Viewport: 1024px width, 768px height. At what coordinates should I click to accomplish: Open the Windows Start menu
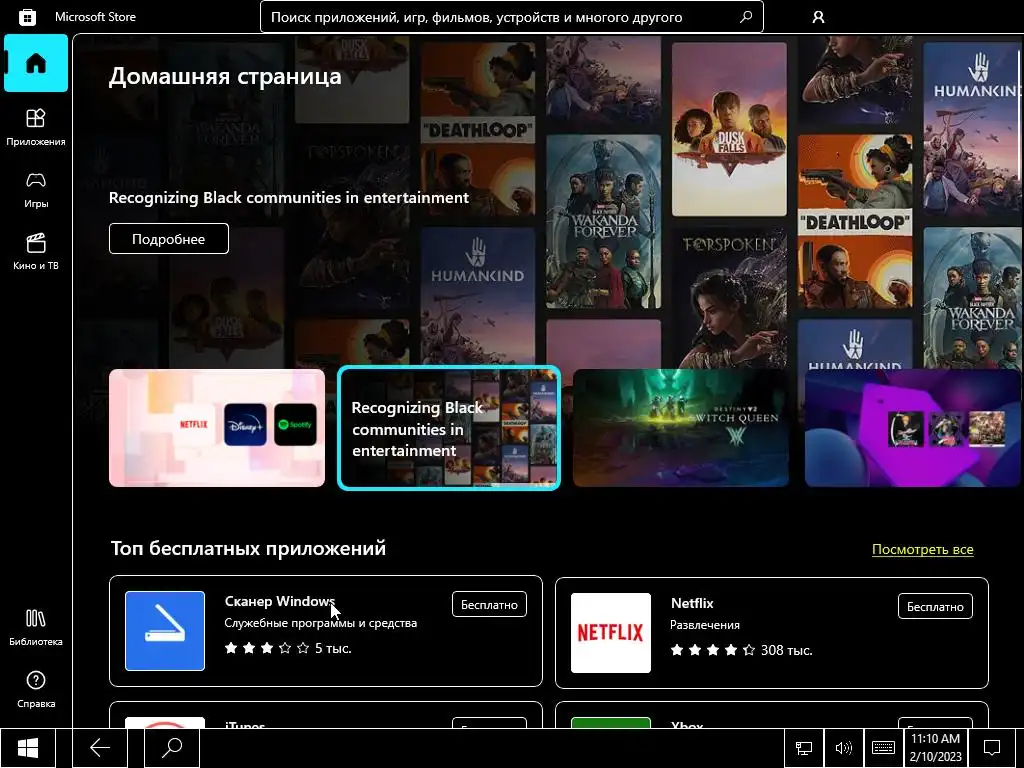pos(27,748)
